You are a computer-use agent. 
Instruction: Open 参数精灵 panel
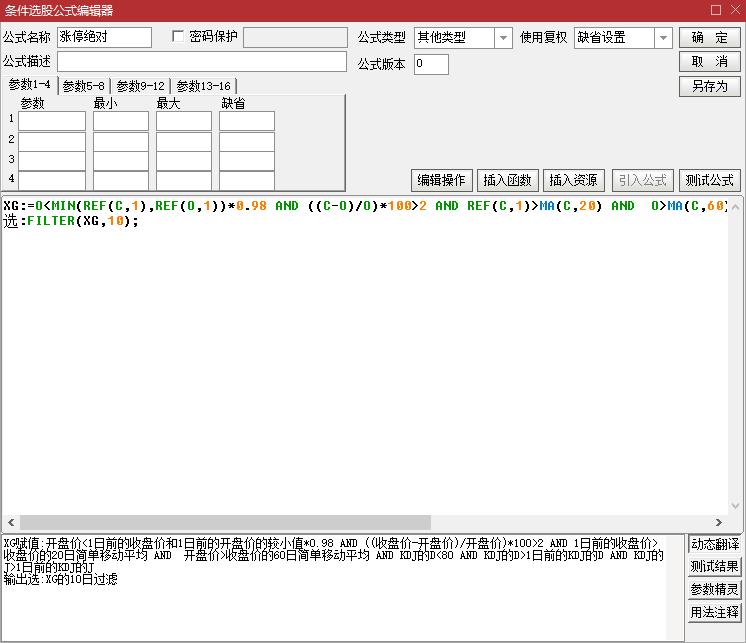click(x=714, y=589)
